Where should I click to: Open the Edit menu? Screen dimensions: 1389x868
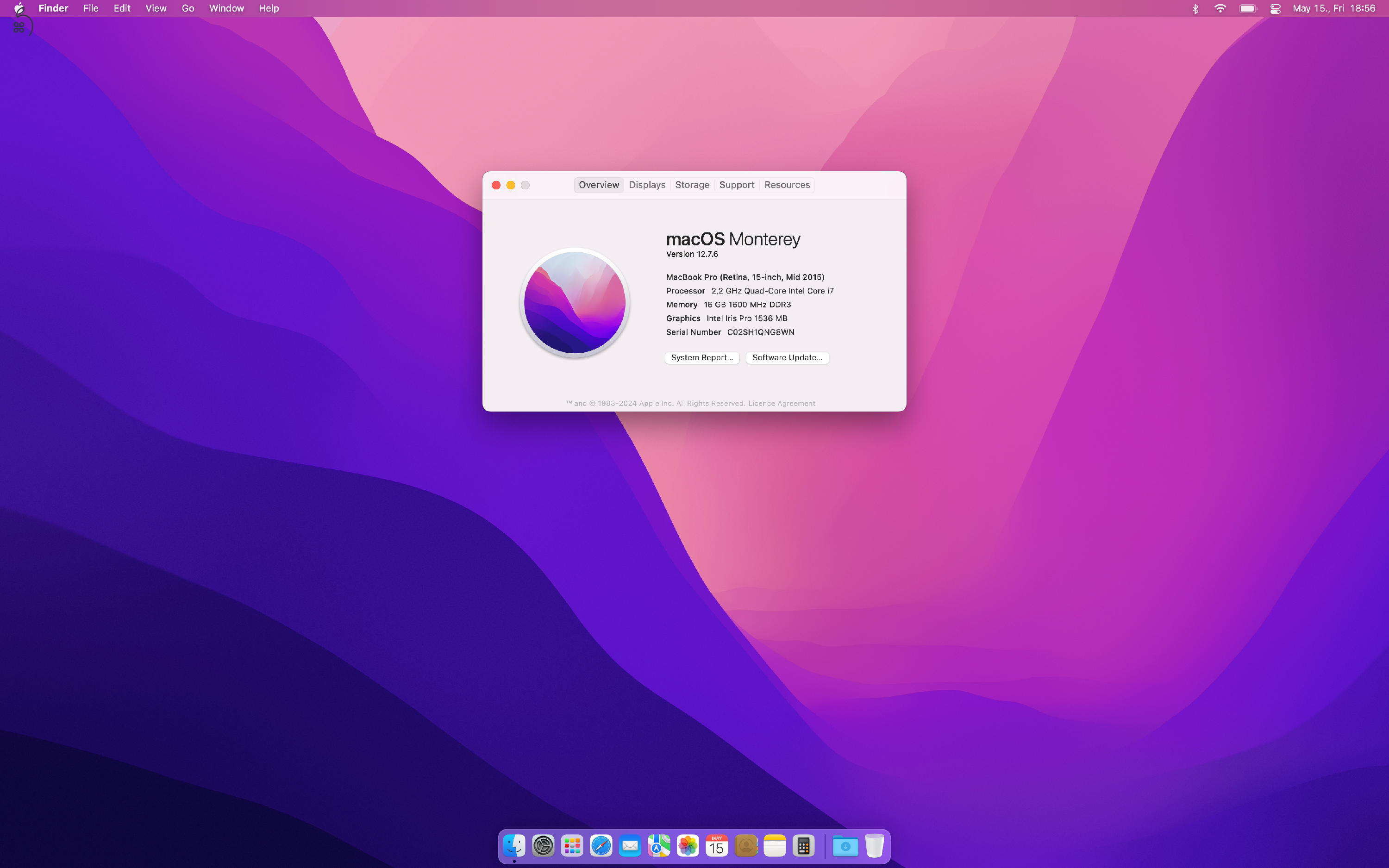122,8
